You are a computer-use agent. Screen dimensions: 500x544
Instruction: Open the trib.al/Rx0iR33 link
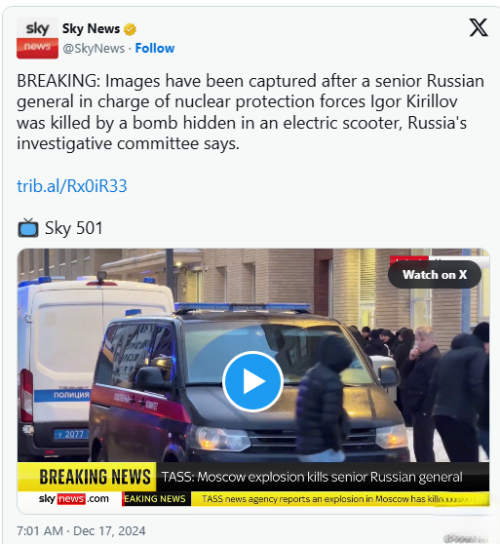pyautogui.click(x=72, y=186)
